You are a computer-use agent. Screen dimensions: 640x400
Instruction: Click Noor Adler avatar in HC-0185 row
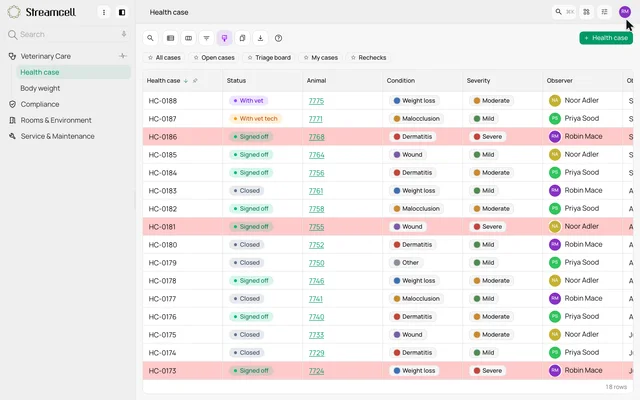554,155
